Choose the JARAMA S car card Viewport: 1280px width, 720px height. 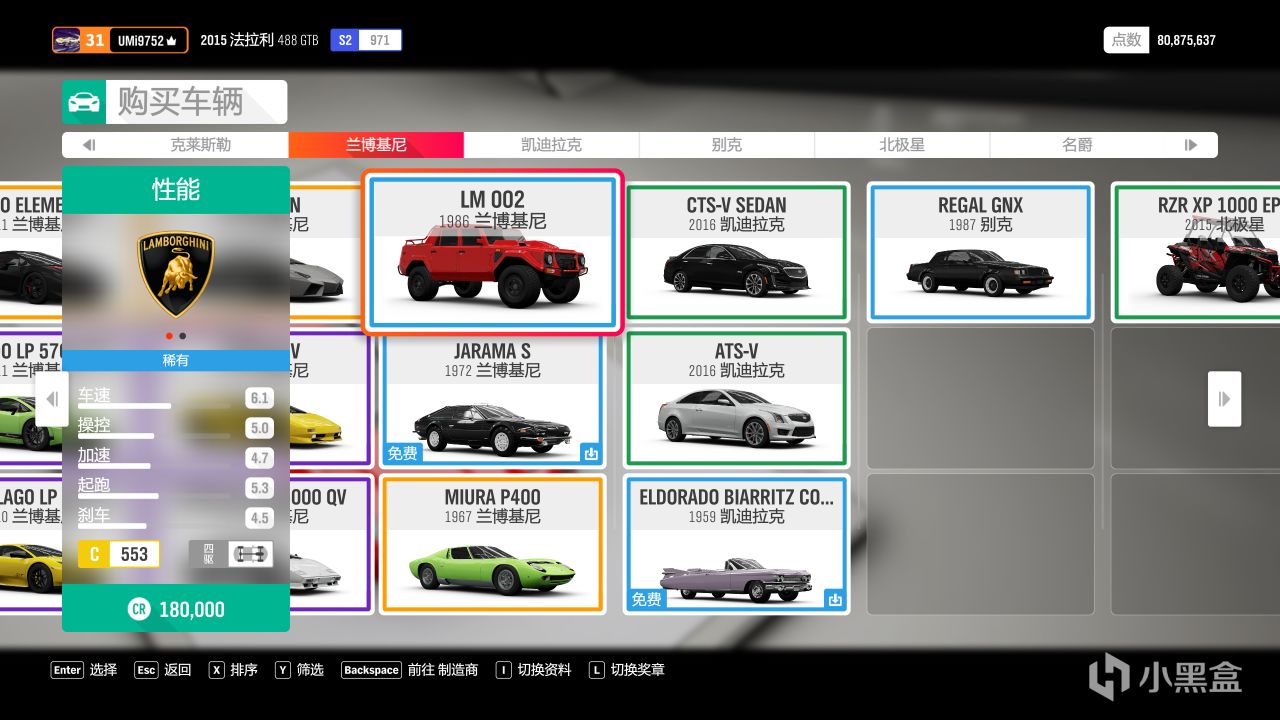click(493, 398)
